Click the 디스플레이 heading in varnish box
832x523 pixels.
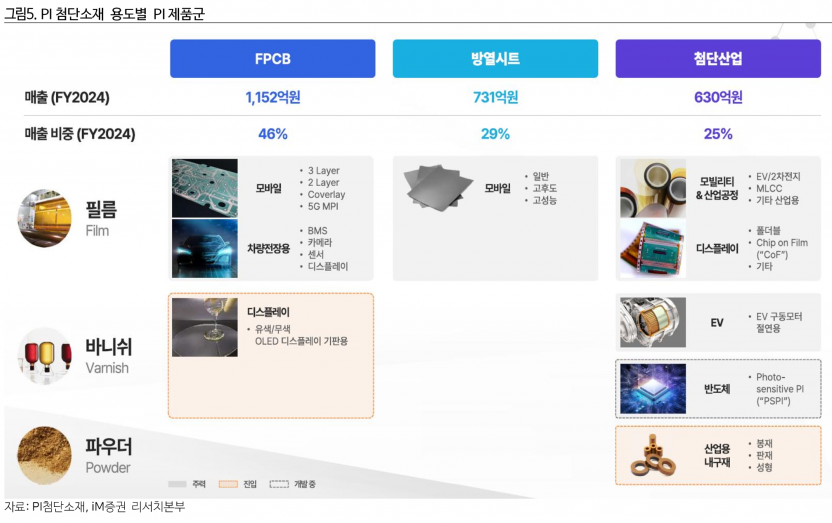(268, 312)
